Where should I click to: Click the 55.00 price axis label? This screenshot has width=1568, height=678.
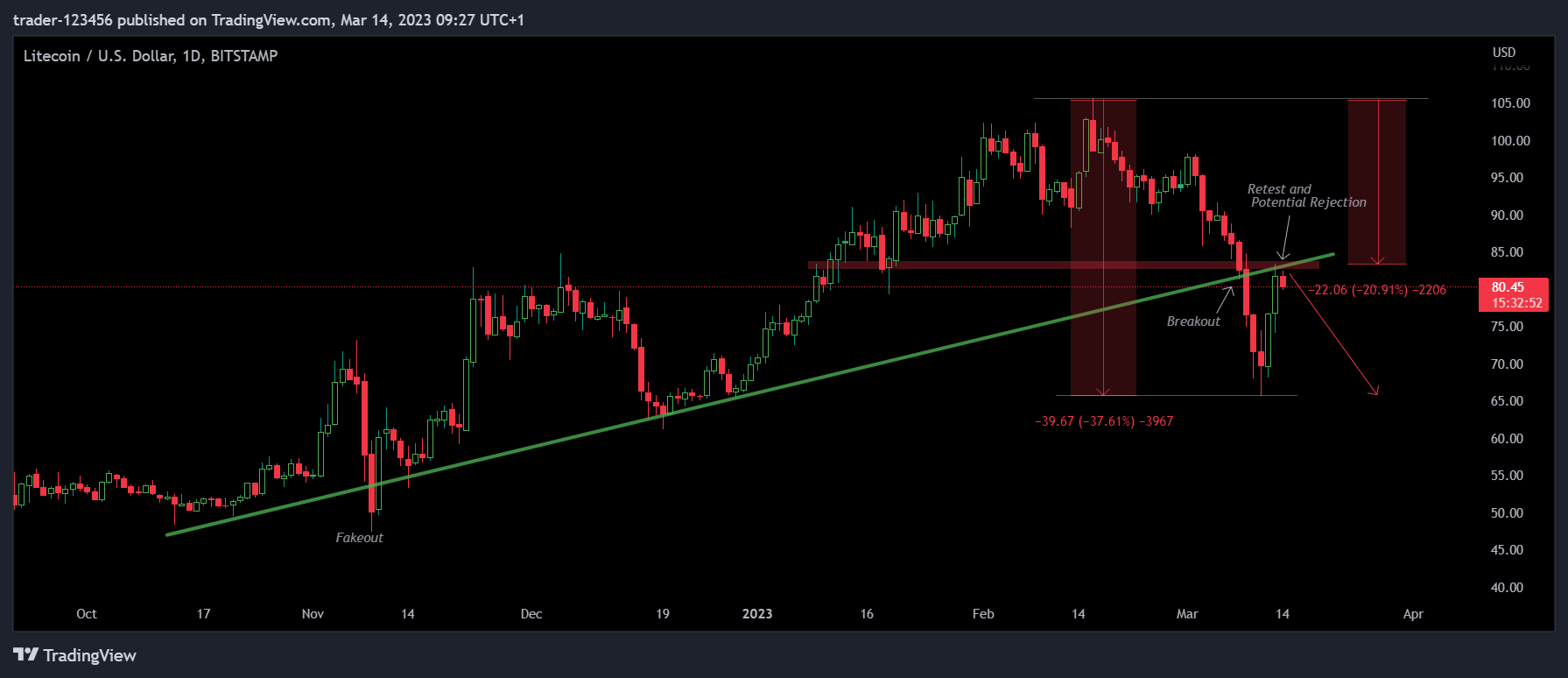click(1508, 476)
